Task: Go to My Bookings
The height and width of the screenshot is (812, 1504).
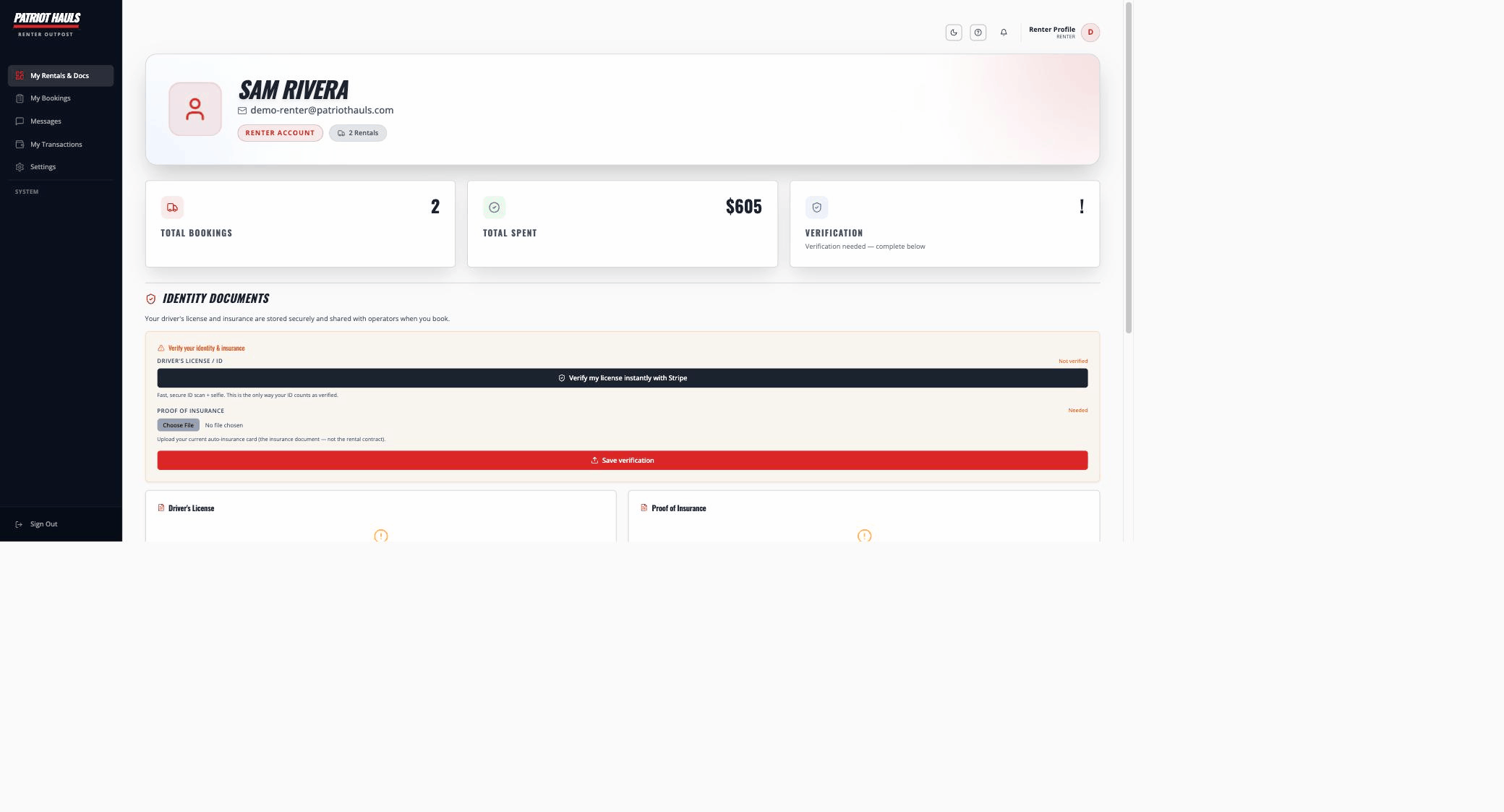Action: (x=61, y=98)
